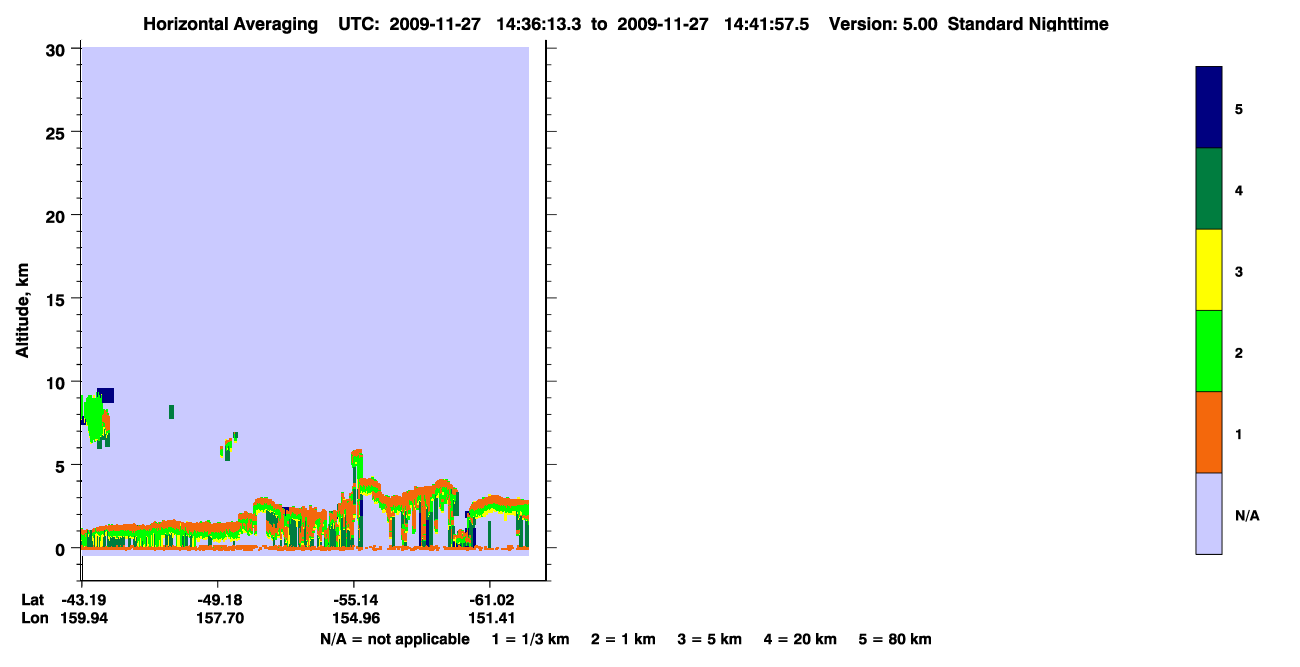Screen dimensions: 1300x667
Task: Click the 'N/A = not applicable' legend text
Action: (394, 639)
